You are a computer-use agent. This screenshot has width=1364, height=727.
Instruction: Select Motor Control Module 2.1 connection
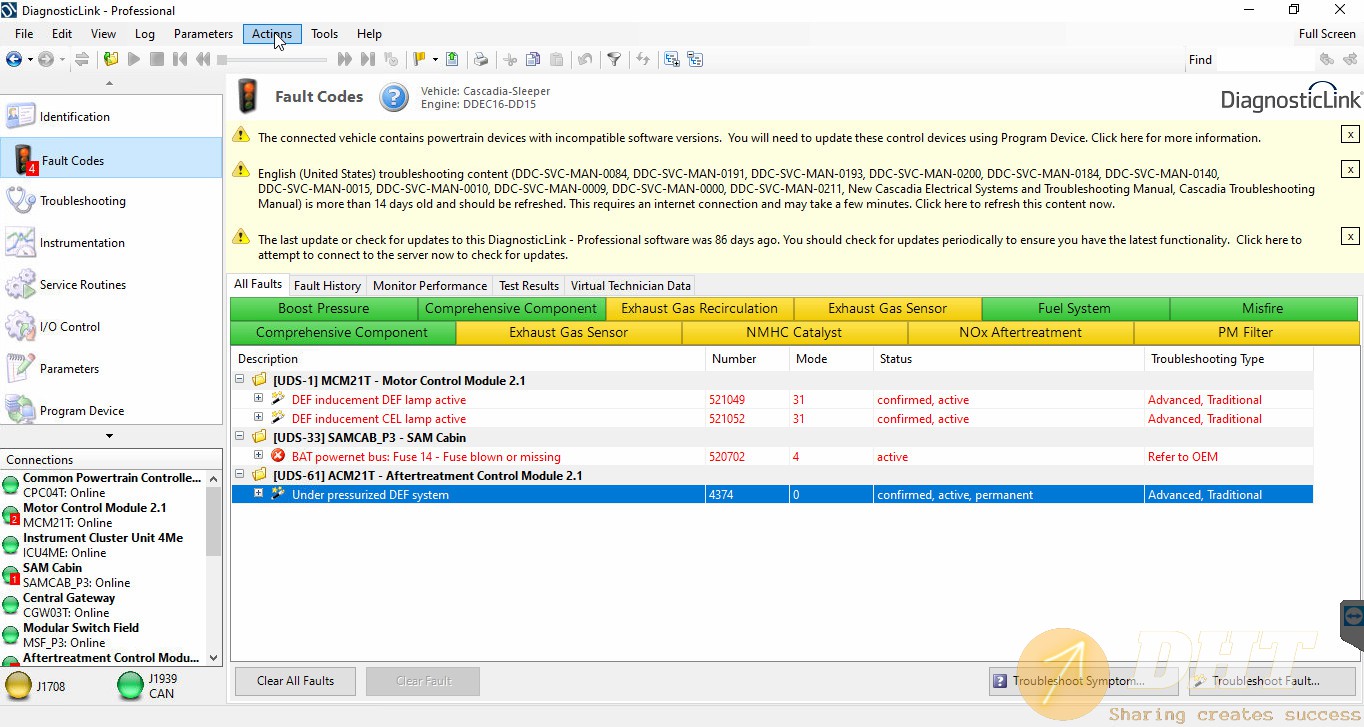(x=104, y=515)
